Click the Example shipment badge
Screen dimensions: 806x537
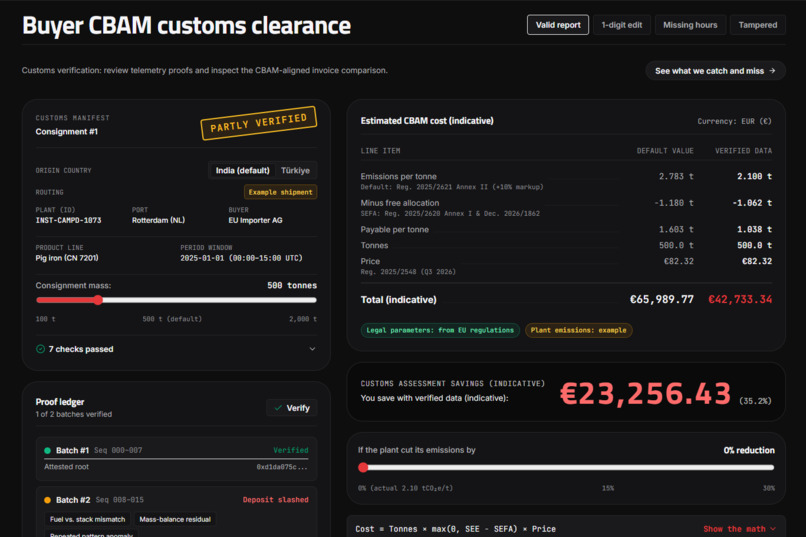pyautogui.click(x=280, y=192)
